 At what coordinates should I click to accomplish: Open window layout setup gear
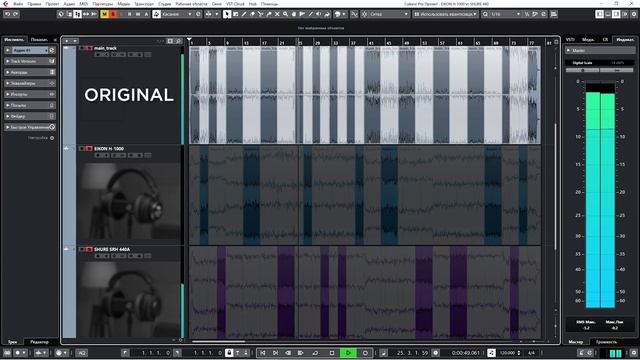point(633,14)
